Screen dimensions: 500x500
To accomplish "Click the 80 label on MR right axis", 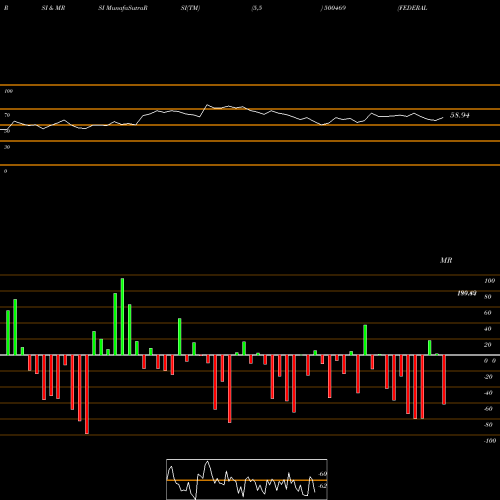I will (x=487, y=297).
